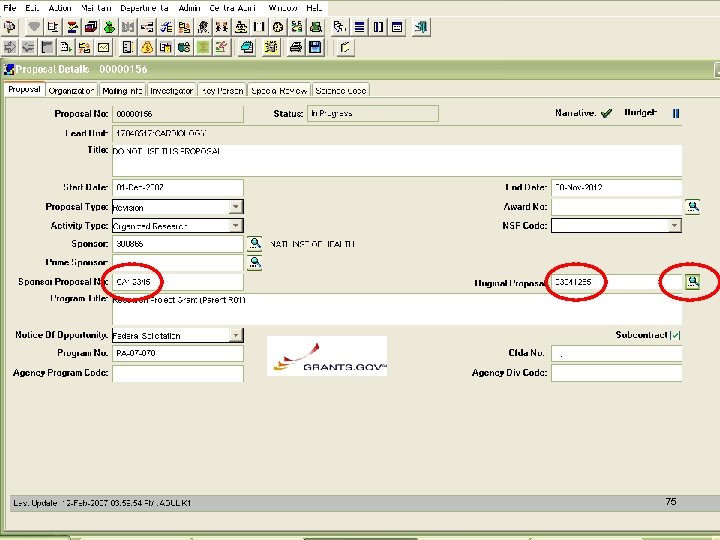Switch to the Investigator tab
The image size is (720, 540).
tap(171, 90)
